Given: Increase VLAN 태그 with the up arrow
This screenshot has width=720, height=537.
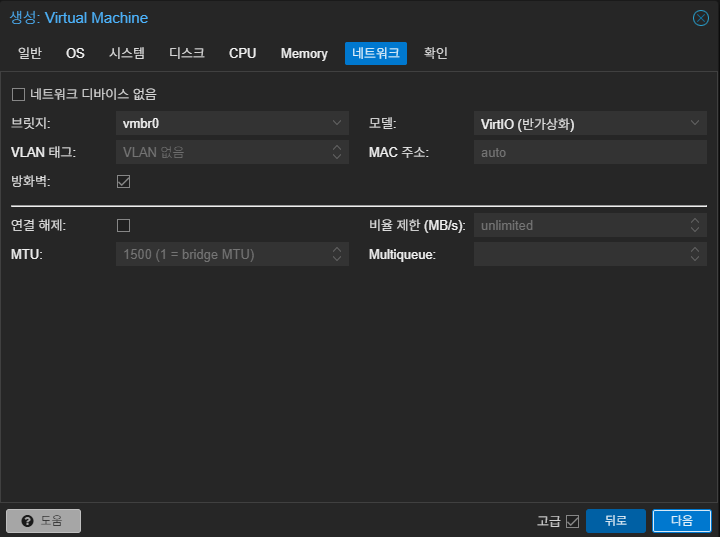Looking at the screenshot, I should click(x=337, y=147).
